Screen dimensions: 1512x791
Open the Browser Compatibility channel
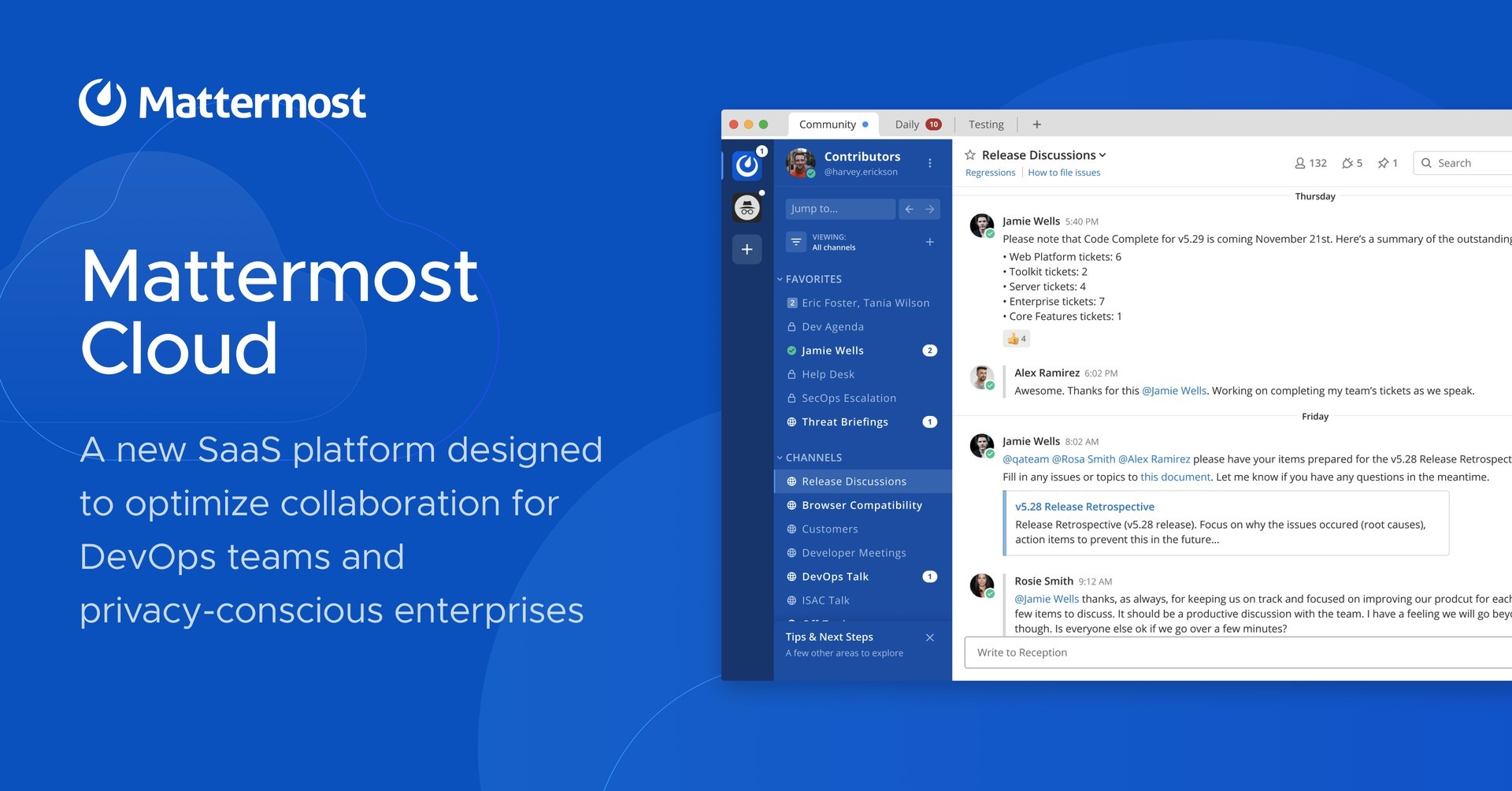click(x=863, y=505)
